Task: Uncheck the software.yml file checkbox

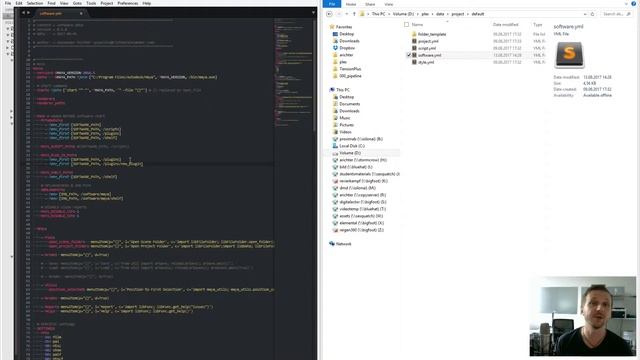Action: tap(409, 55)
